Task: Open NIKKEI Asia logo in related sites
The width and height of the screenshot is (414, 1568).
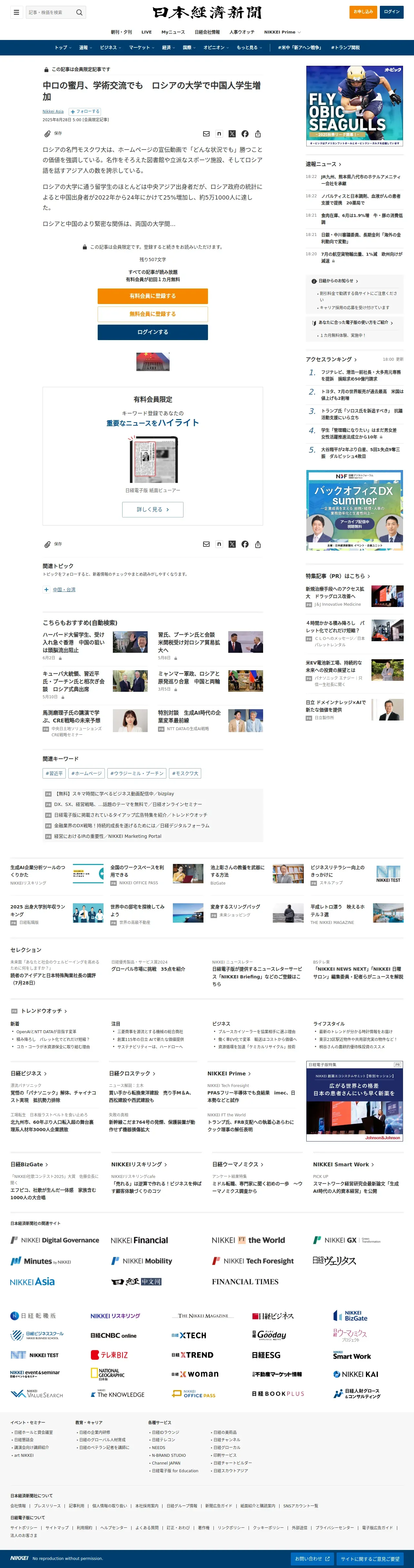Action: pyautogui.click(x=32, y=1281)
